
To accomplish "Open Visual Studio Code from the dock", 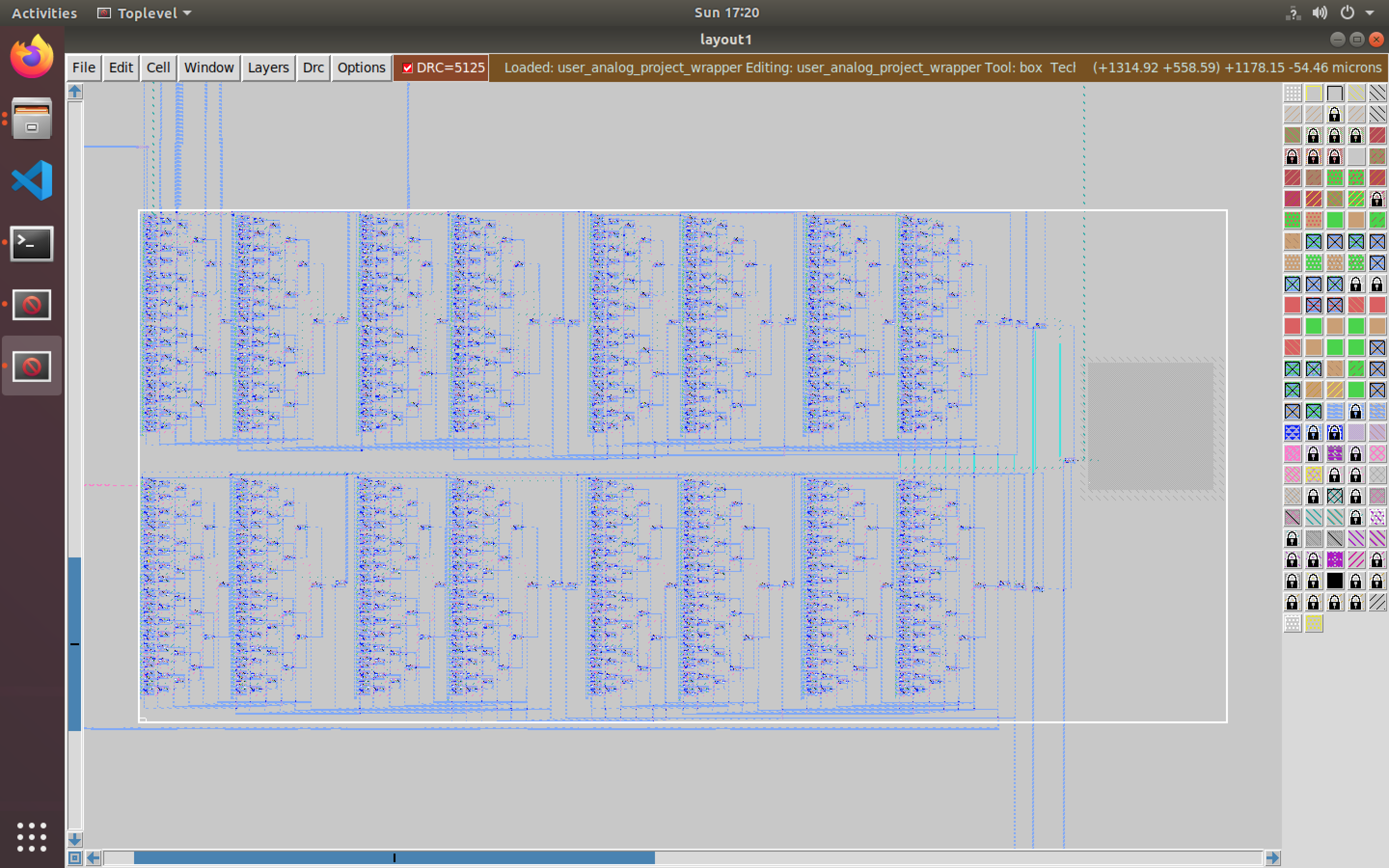I will 31,180.
